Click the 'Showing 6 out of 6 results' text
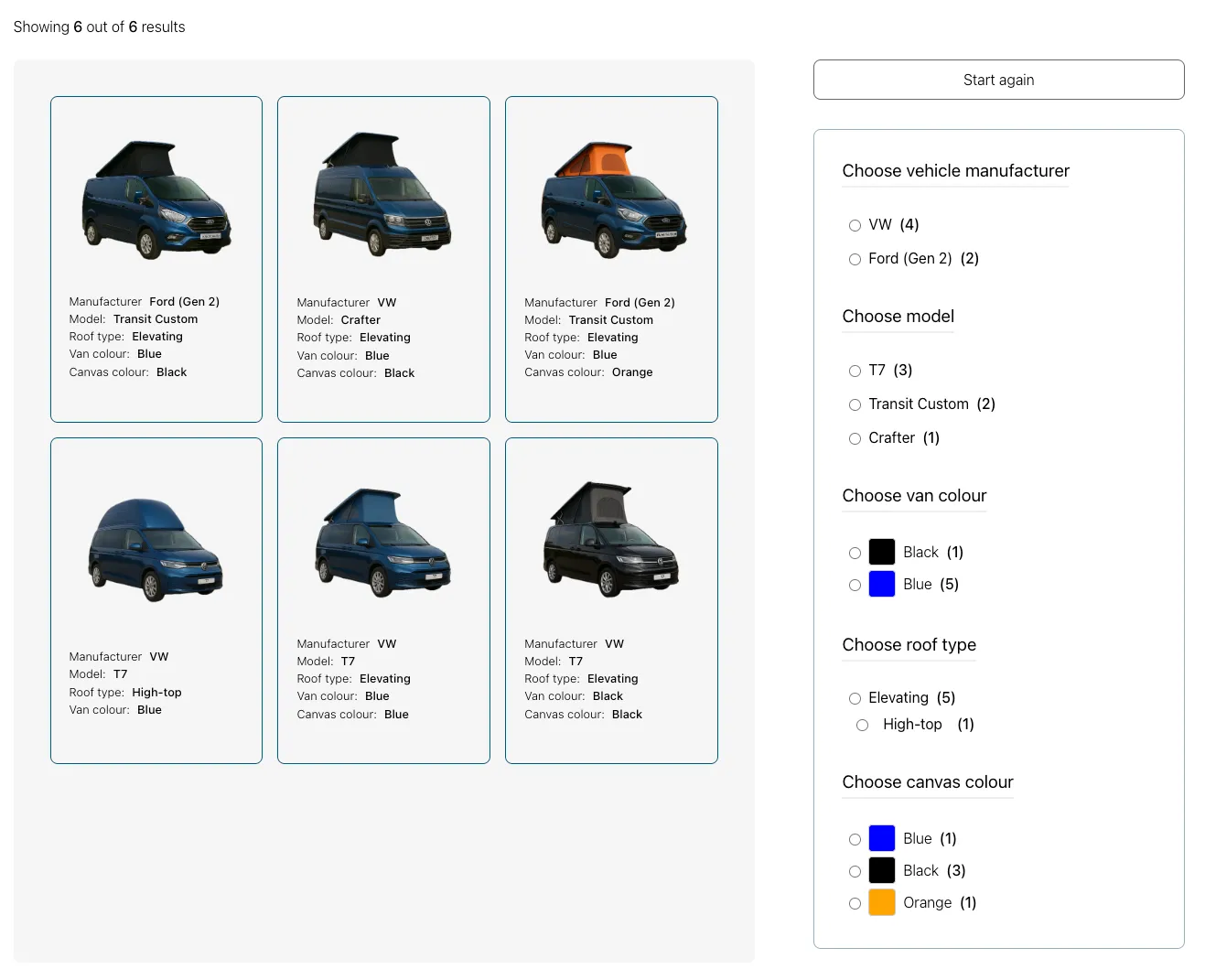This screenshot has width=1205, height=980. tap(99, 27)
